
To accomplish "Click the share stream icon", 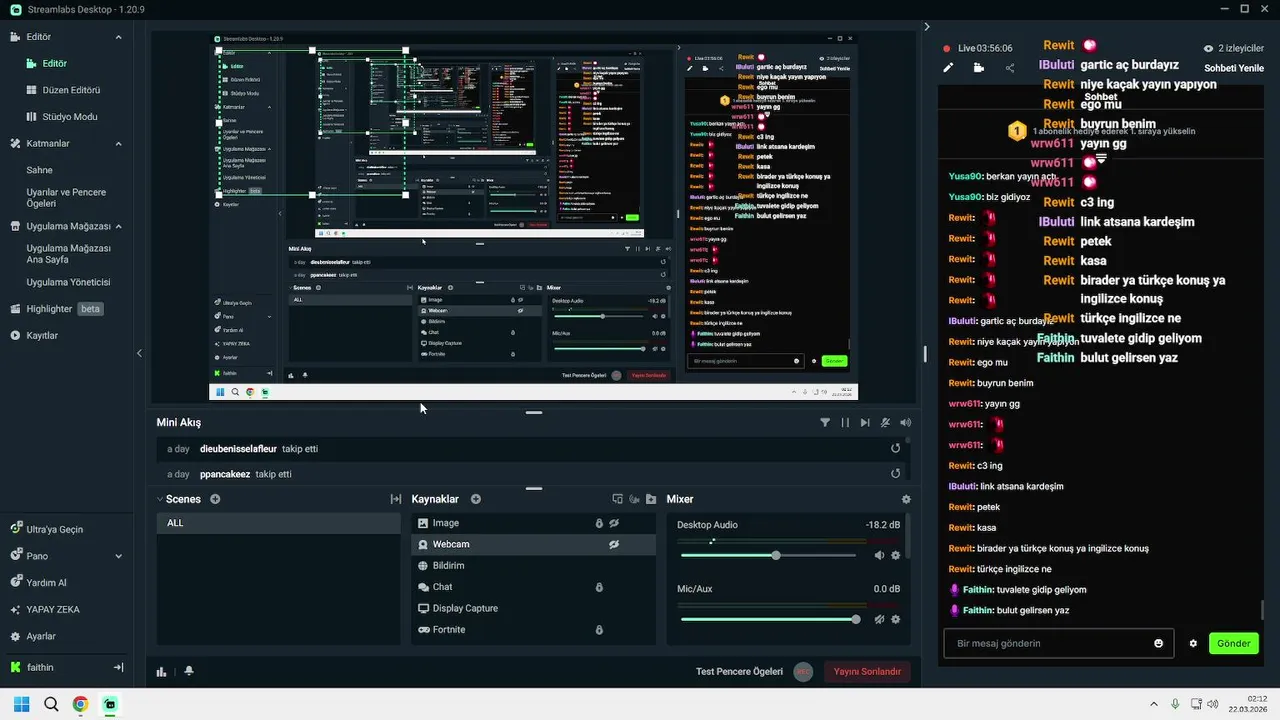I will point(1009,68).
